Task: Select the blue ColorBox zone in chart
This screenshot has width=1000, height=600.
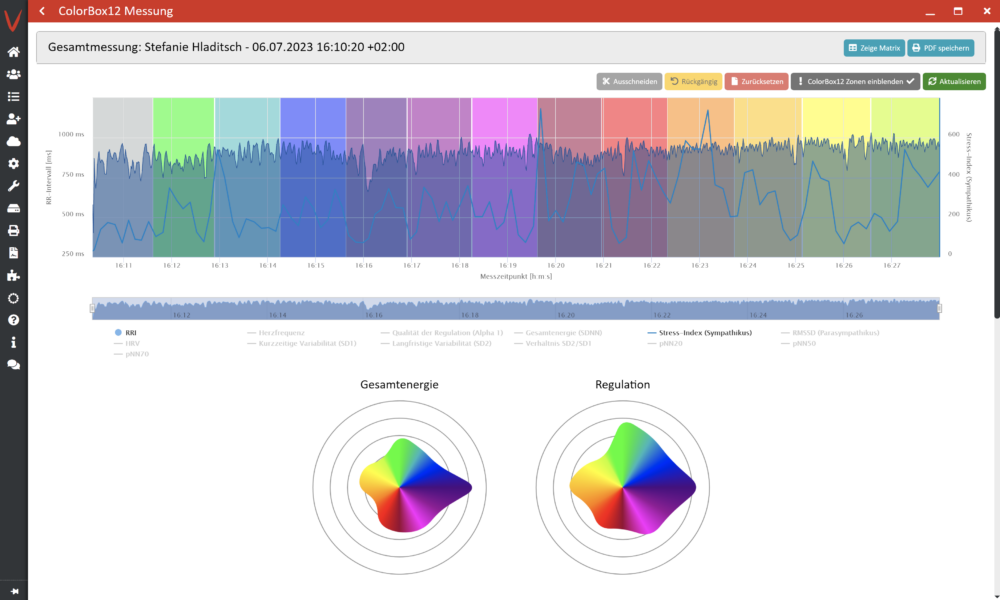Action: click(313, 177)
